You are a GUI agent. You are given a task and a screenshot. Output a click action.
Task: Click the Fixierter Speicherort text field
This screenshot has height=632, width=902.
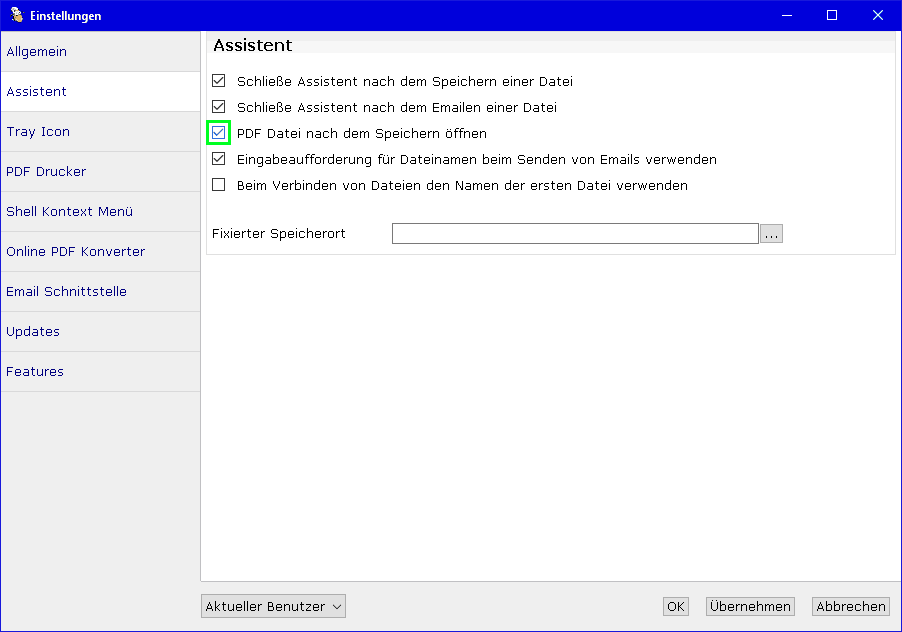click(575, 233)
